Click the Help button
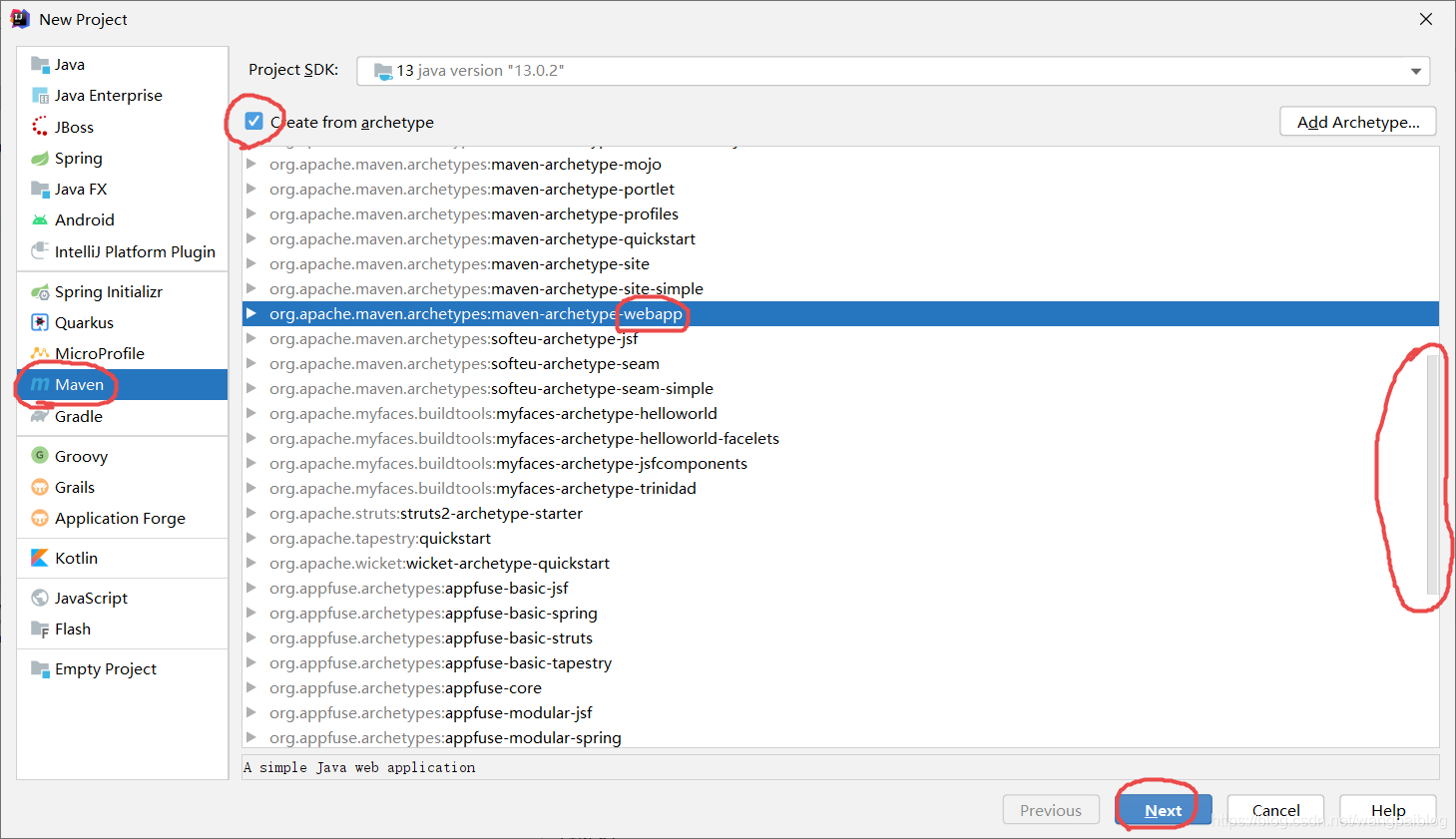Image resolution: width=1456 pixels, height=839 pixels. point(1388,810)
